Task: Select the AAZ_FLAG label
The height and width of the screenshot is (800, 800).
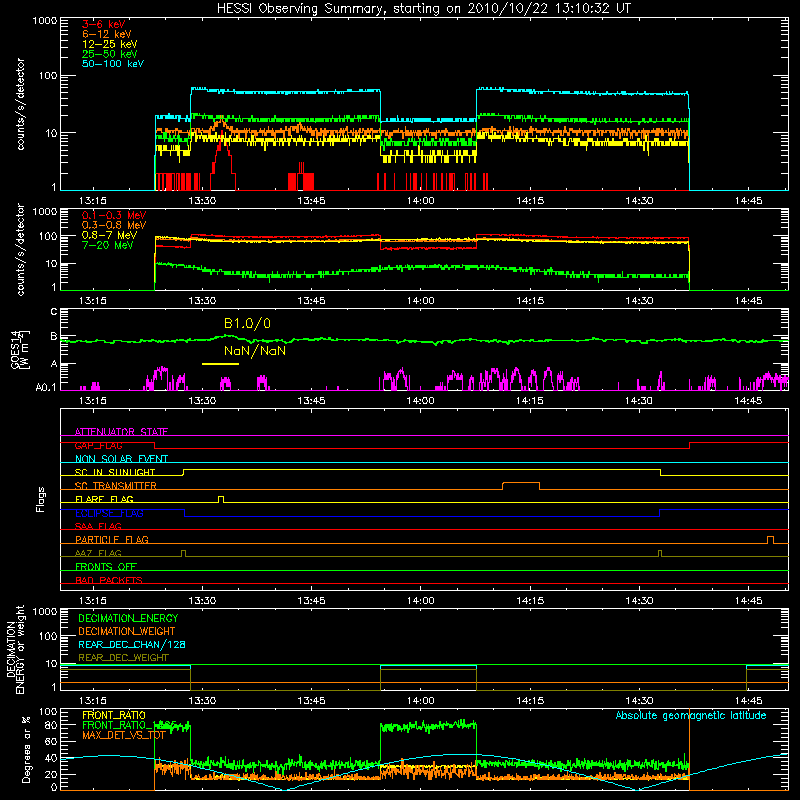Action: pos(98,553)
